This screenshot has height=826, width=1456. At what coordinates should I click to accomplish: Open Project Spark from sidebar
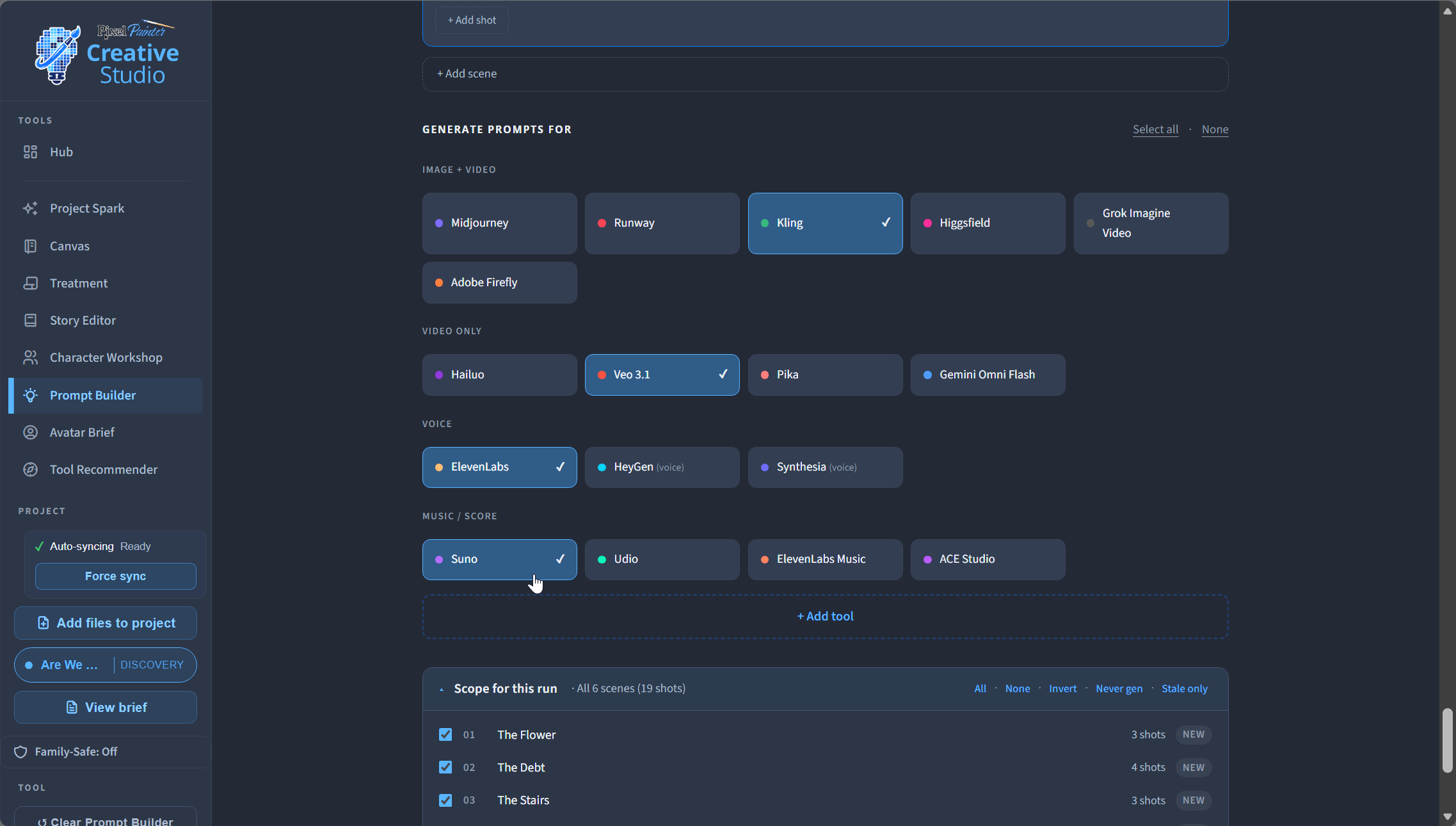coord(106,208)
